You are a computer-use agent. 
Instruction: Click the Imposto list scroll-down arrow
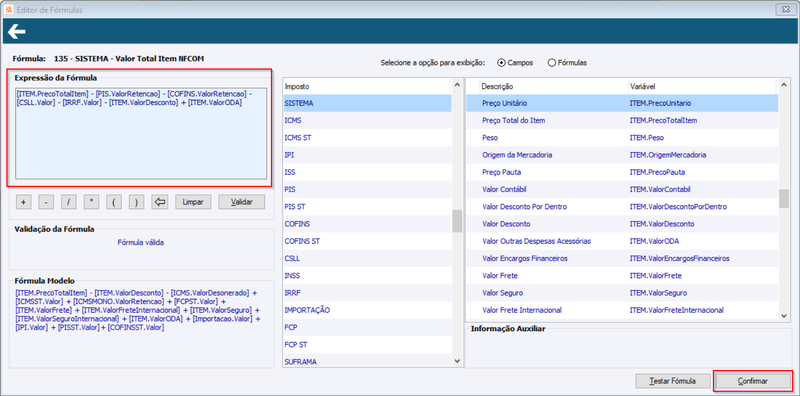click(x=457, y=361)
